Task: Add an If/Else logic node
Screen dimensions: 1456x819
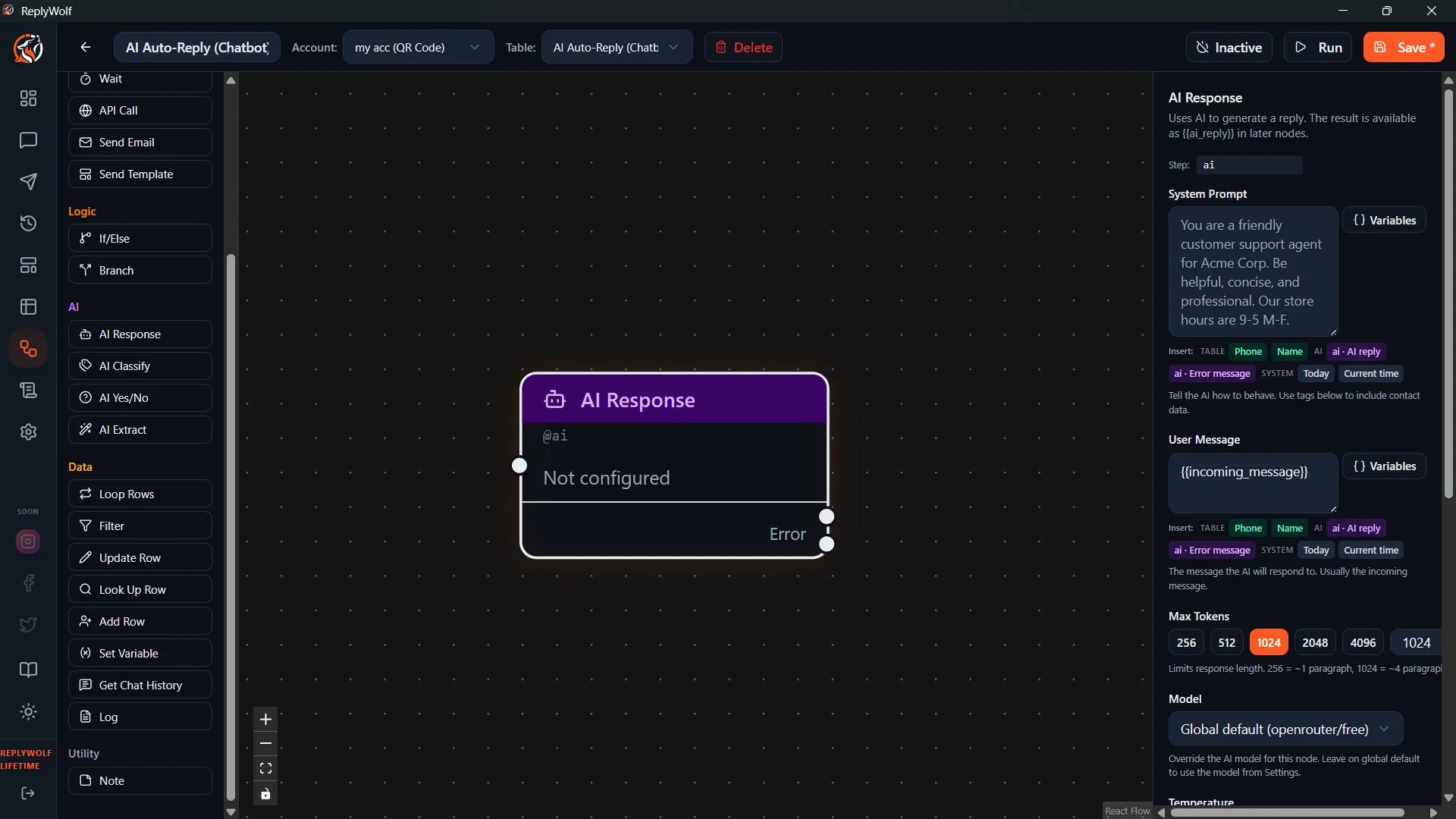Action: (x=140, y=238)
